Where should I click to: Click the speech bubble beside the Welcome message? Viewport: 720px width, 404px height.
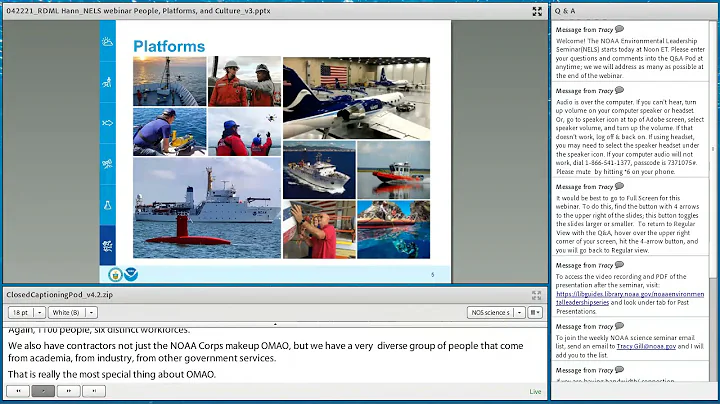coord(619,29)
